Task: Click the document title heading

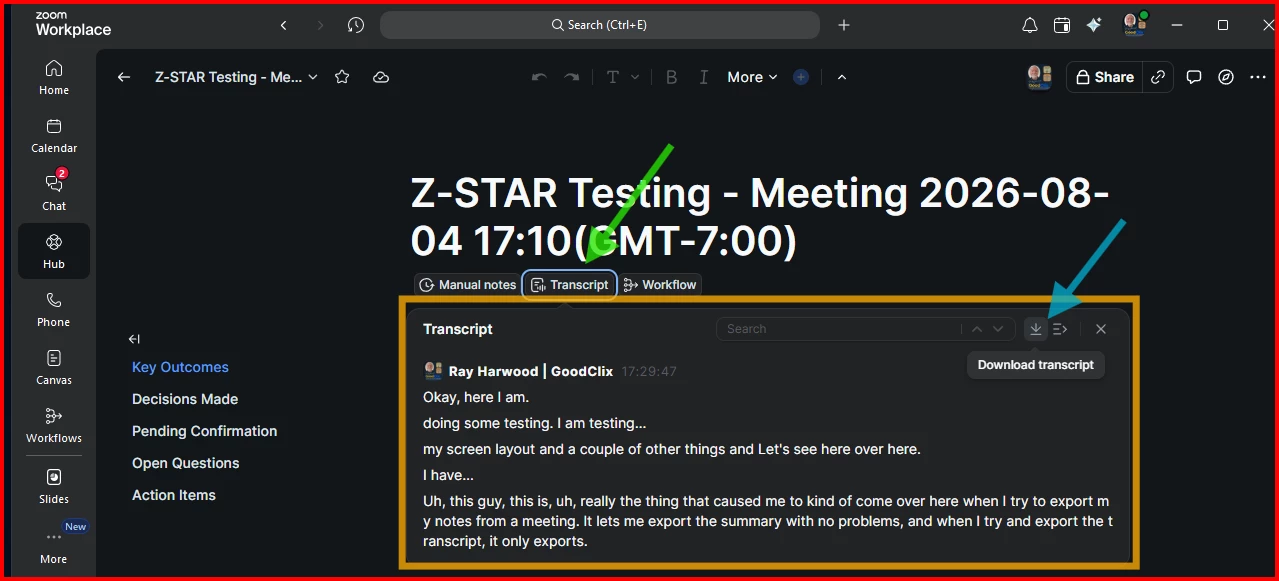Action: coord(760,217)
